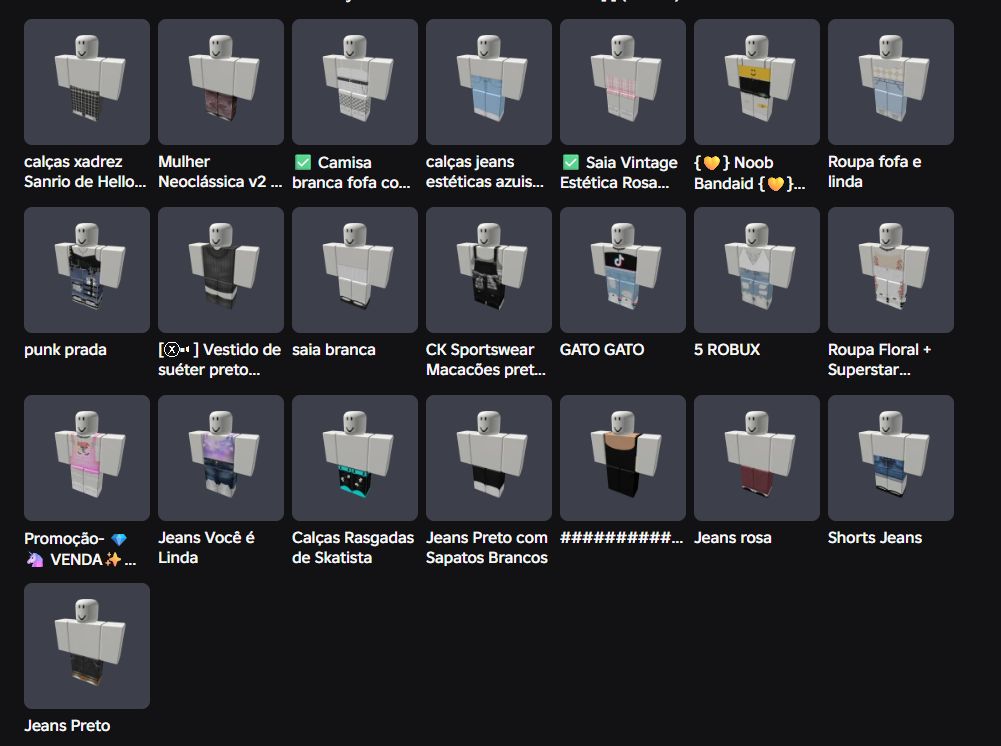Click the '5 ROBUX' title text
Image resolution: width=1001 pixels, height=746 pixels.
(x=727, y=350)
